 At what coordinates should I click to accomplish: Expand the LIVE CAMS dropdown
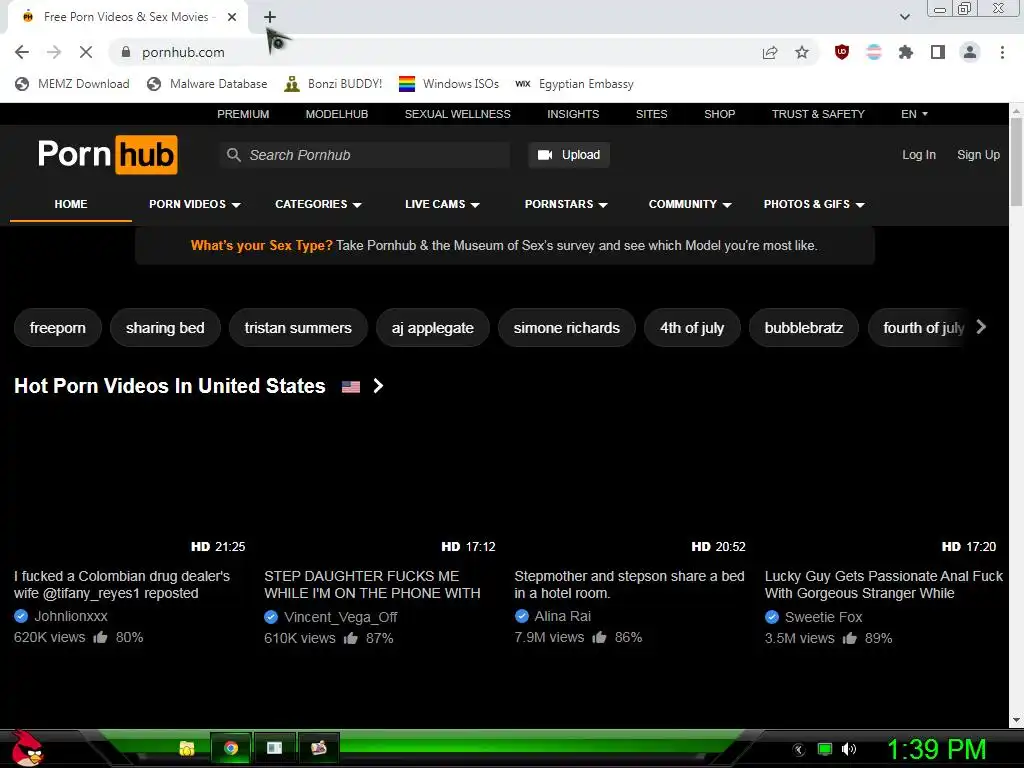pos(442,204)
